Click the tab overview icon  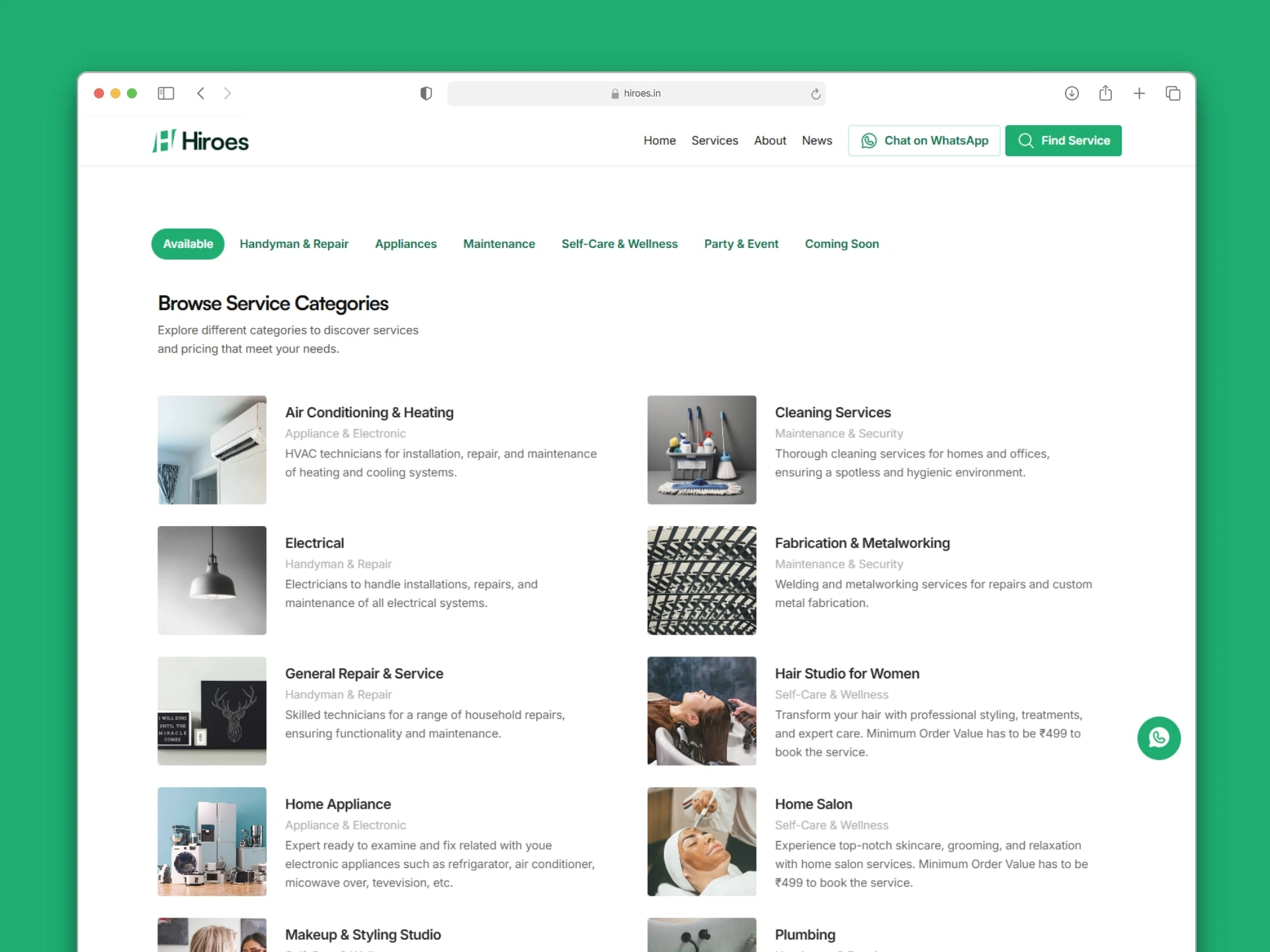point(1173,93)
